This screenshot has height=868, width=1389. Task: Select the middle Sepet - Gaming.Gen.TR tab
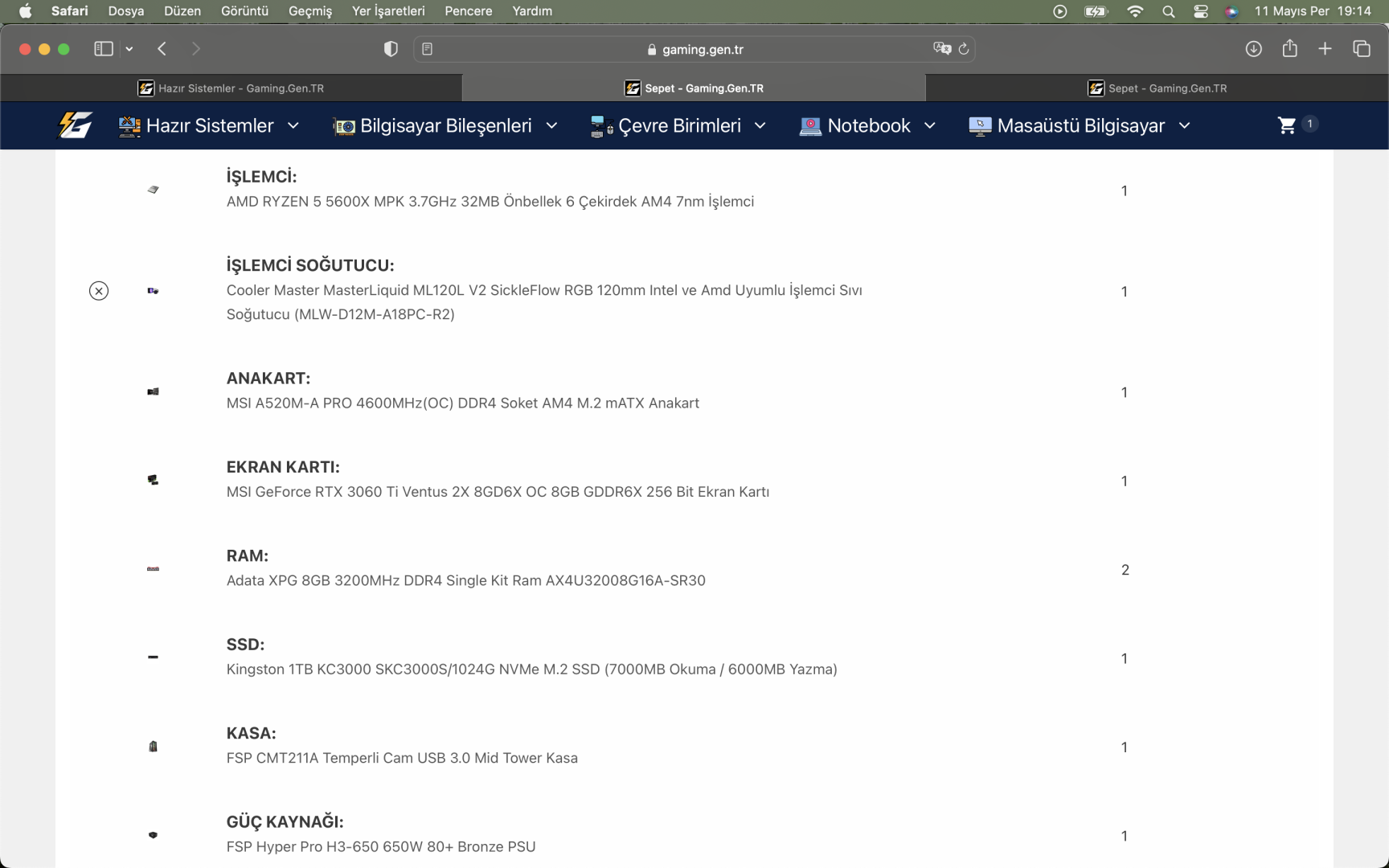[694, 88]
